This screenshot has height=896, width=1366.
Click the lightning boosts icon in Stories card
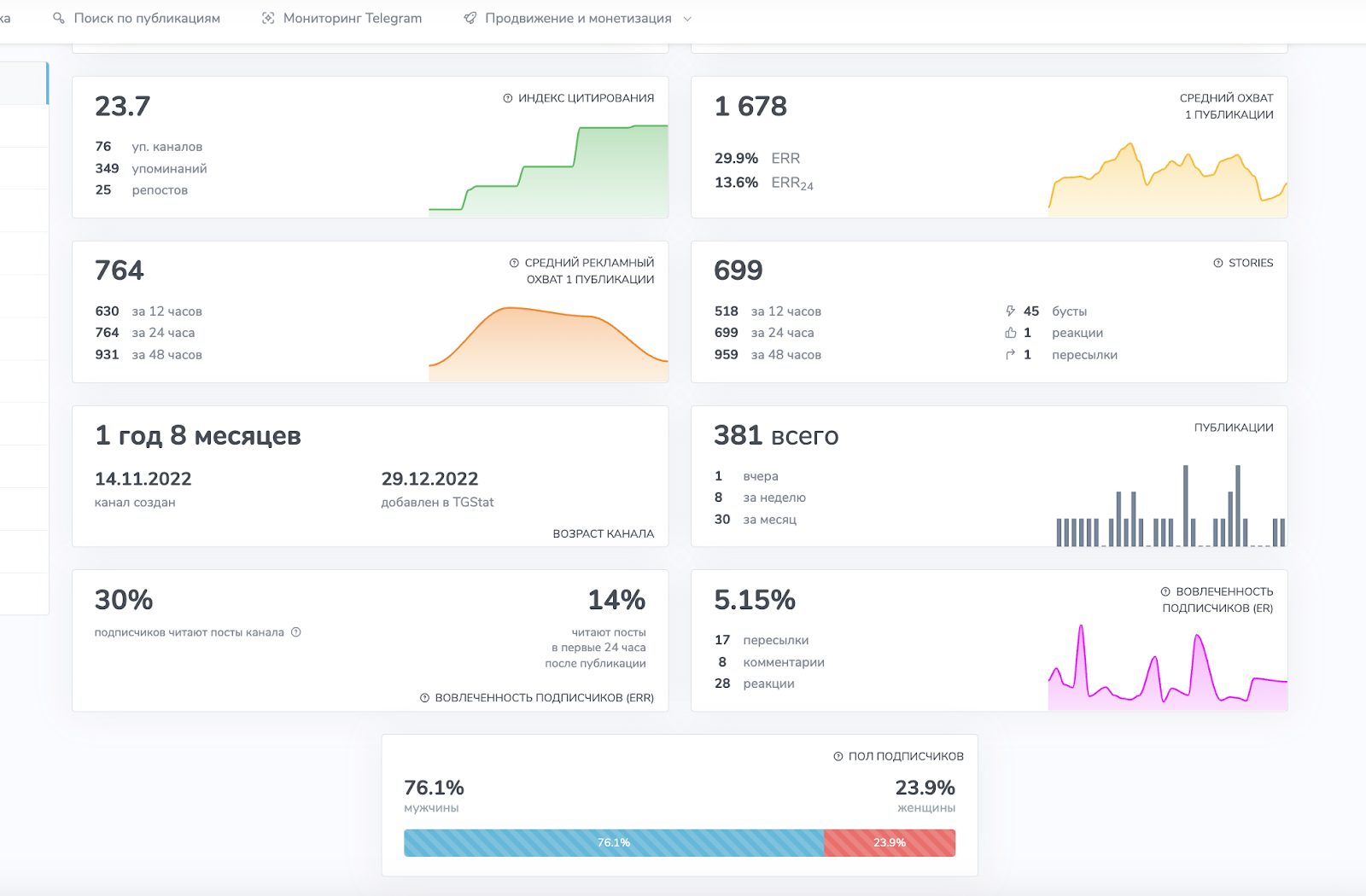1011,311
